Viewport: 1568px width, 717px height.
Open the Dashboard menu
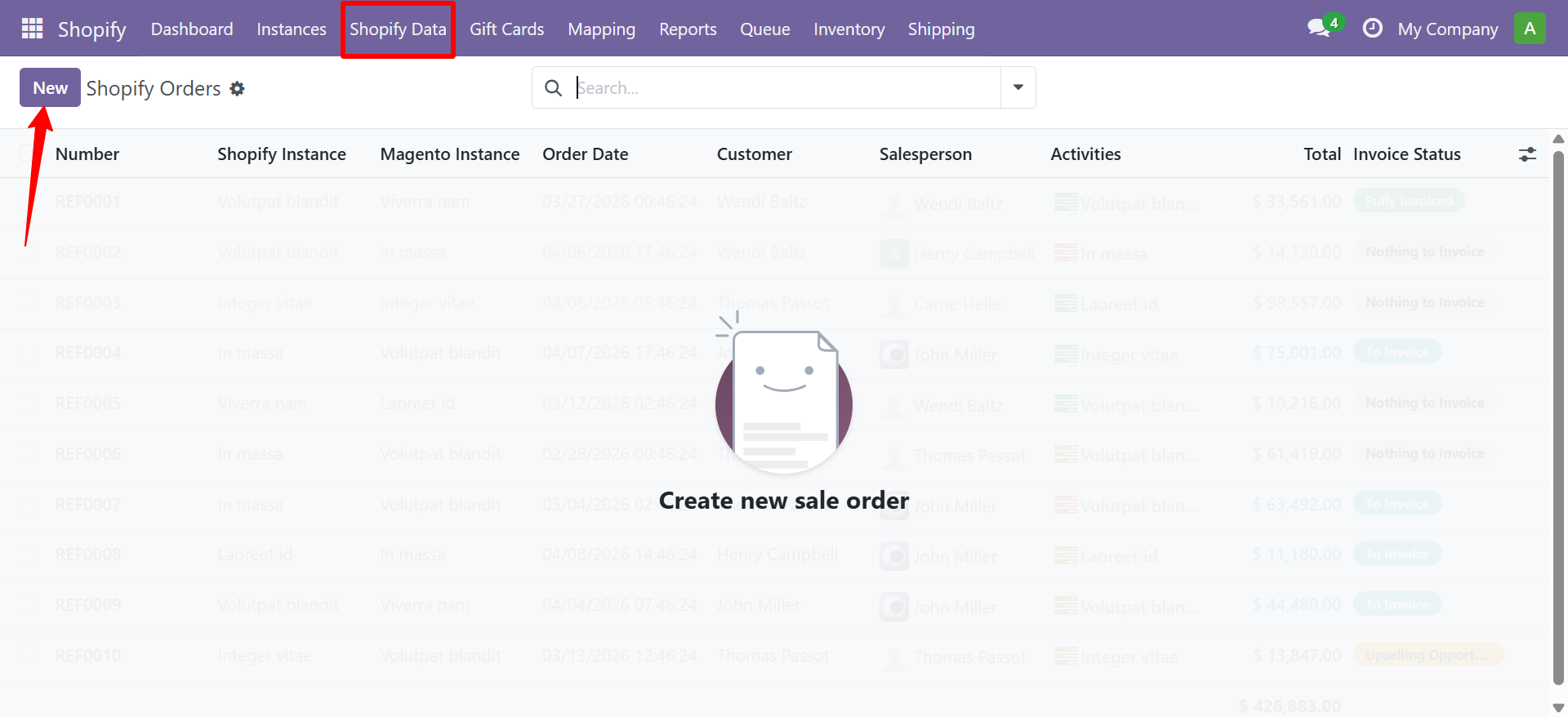(x=192, y=29)
